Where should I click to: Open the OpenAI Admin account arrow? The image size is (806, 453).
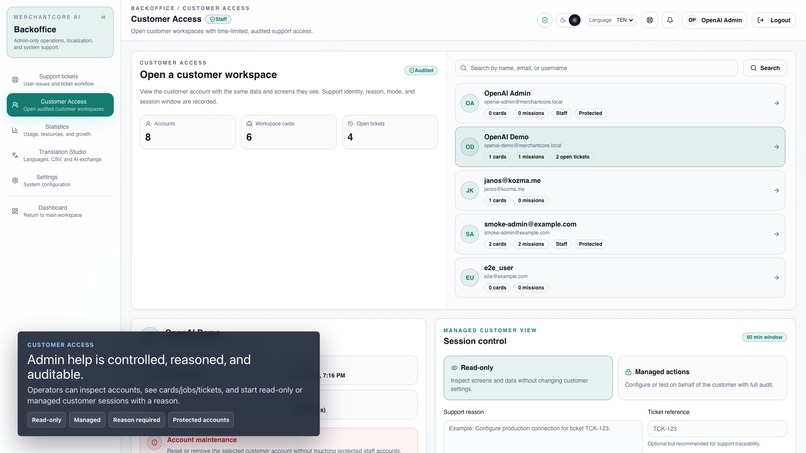tap(776, 103)
